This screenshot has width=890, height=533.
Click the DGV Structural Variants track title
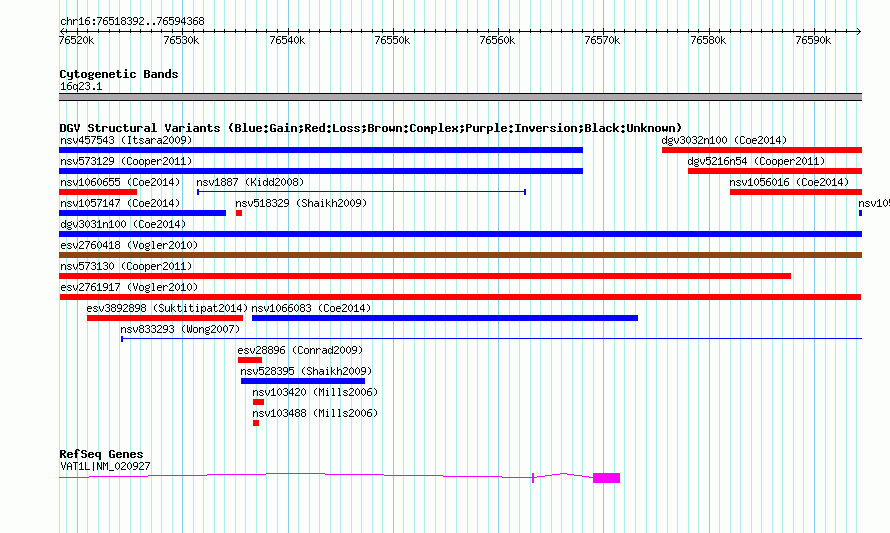coord(370,128)
